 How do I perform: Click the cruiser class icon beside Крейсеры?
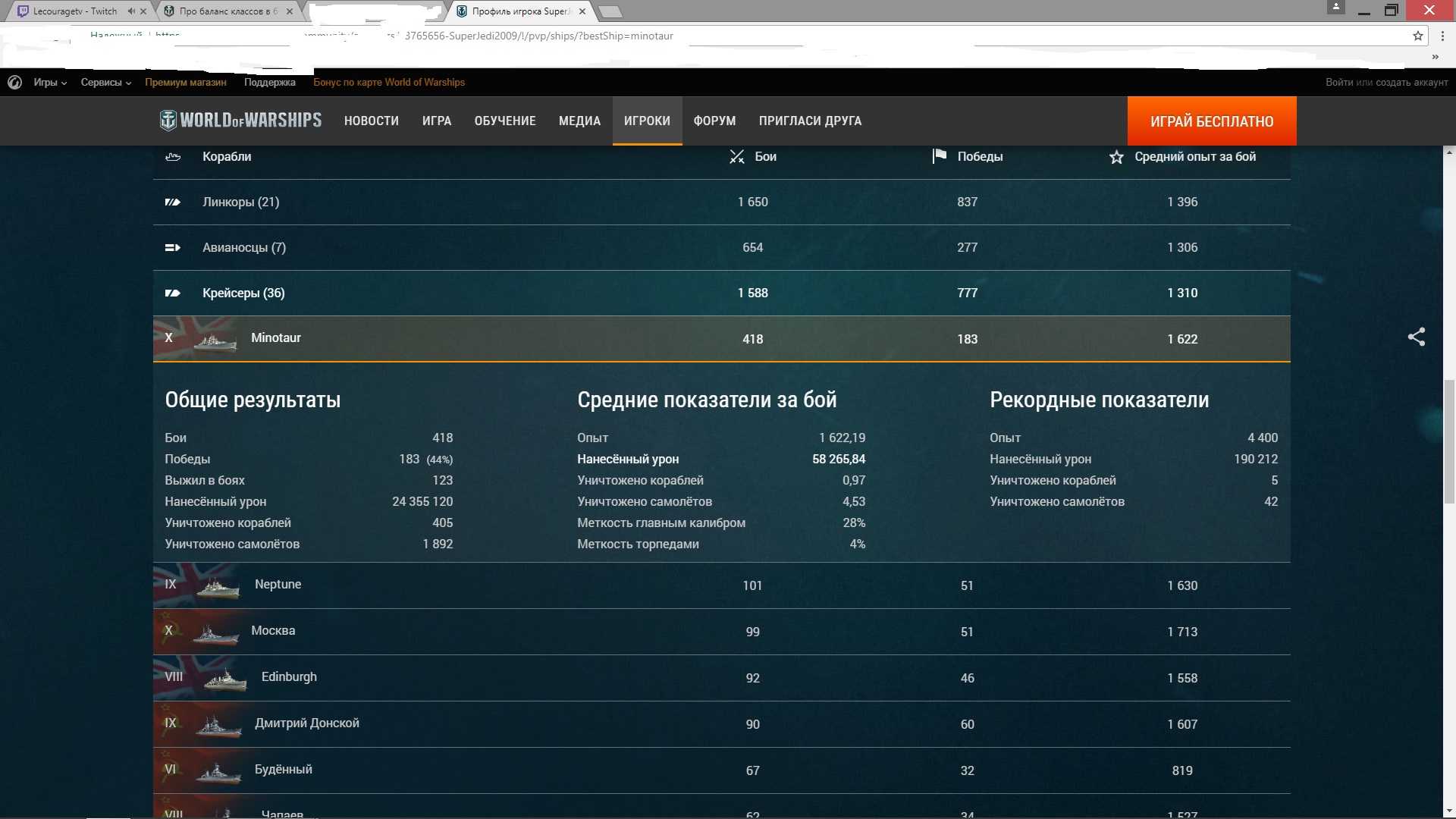coord(173,293)
